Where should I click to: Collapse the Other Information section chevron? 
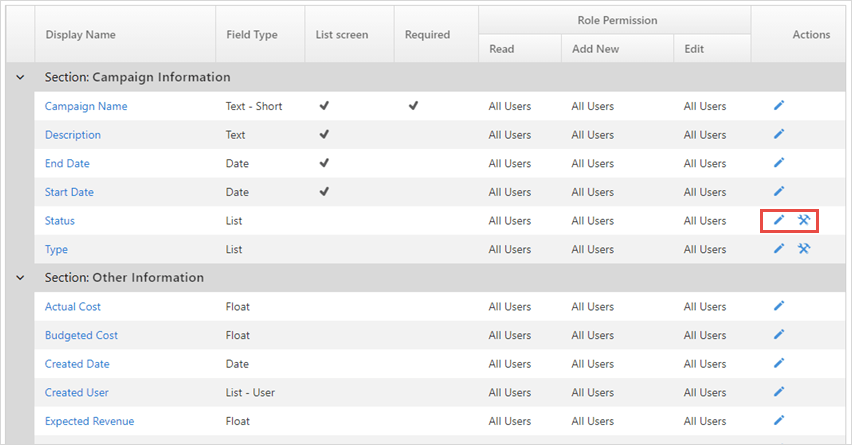click(x=20, y=278)
